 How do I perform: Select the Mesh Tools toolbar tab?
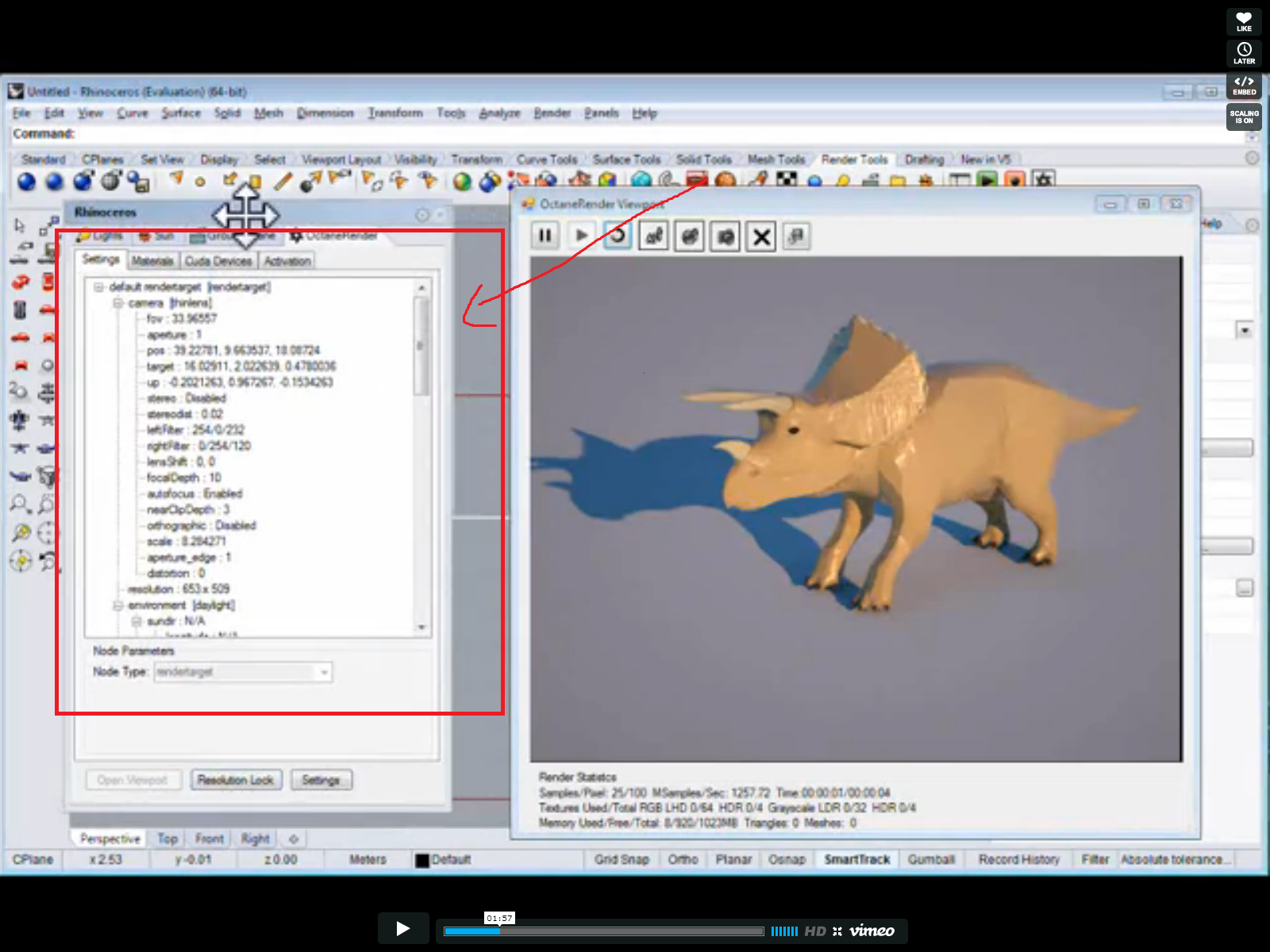pyautogui.click(x=776, y=159)
